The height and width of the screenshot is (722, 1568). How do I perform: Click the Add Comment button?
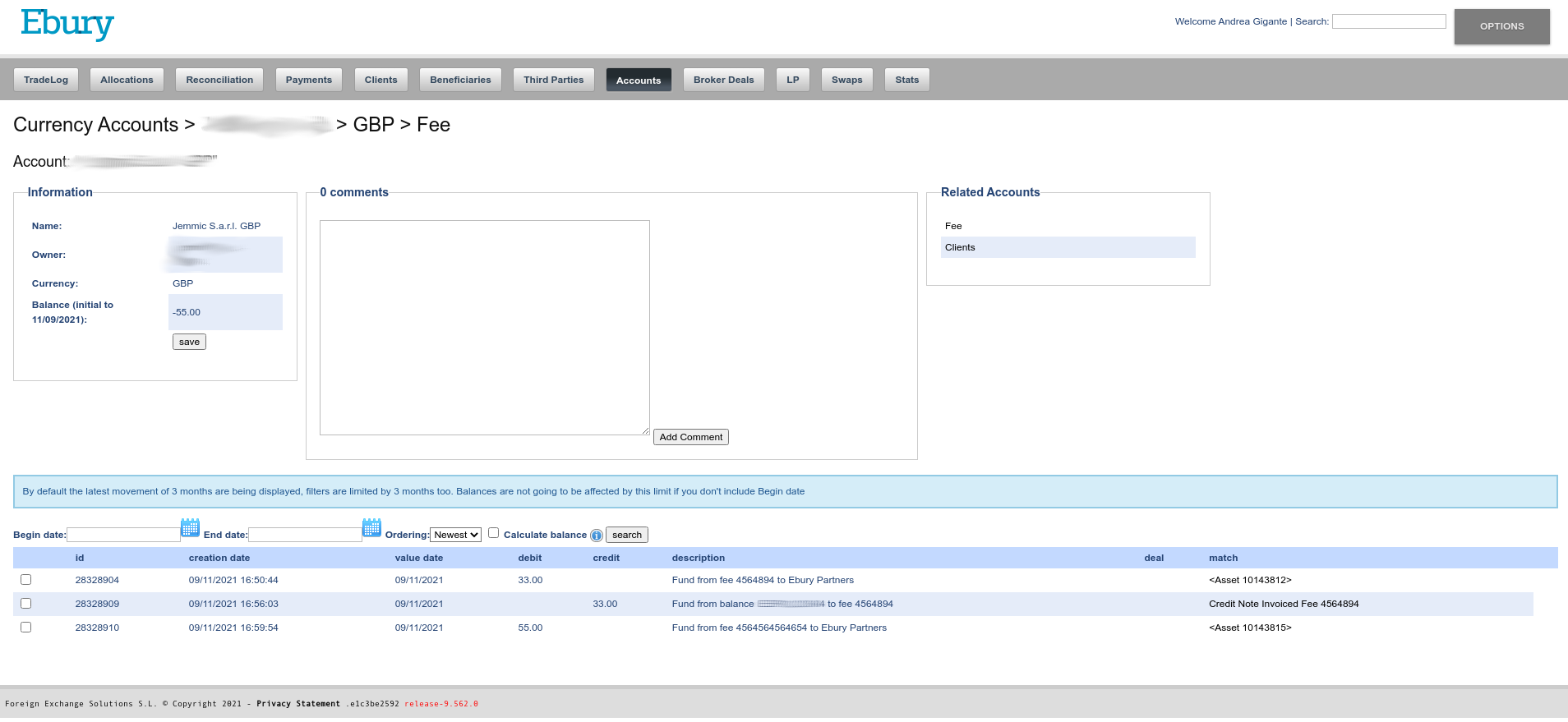pyautogui.click(x=691, y=437)
